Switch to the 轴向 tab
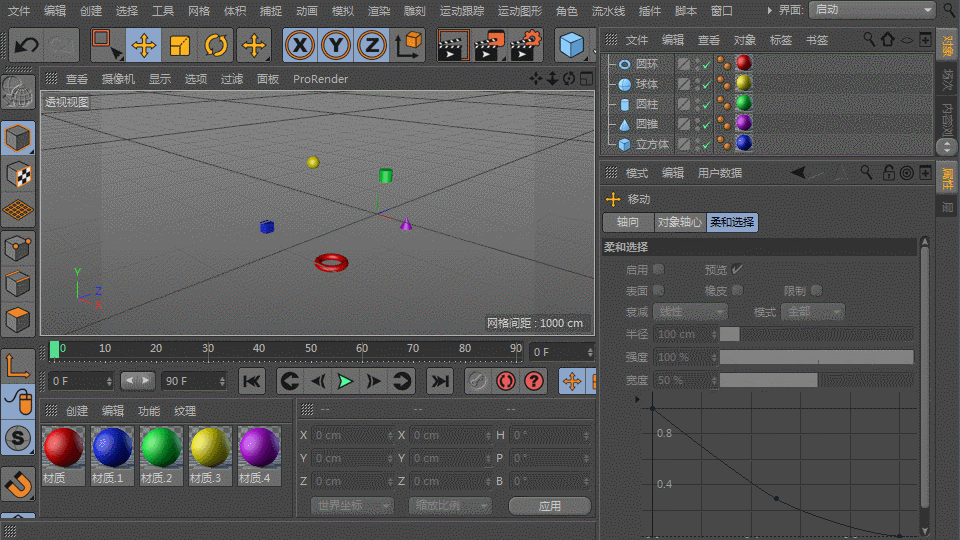Image resolution: width=960 pixels, height=540 pixels. (x=628, y=222)
